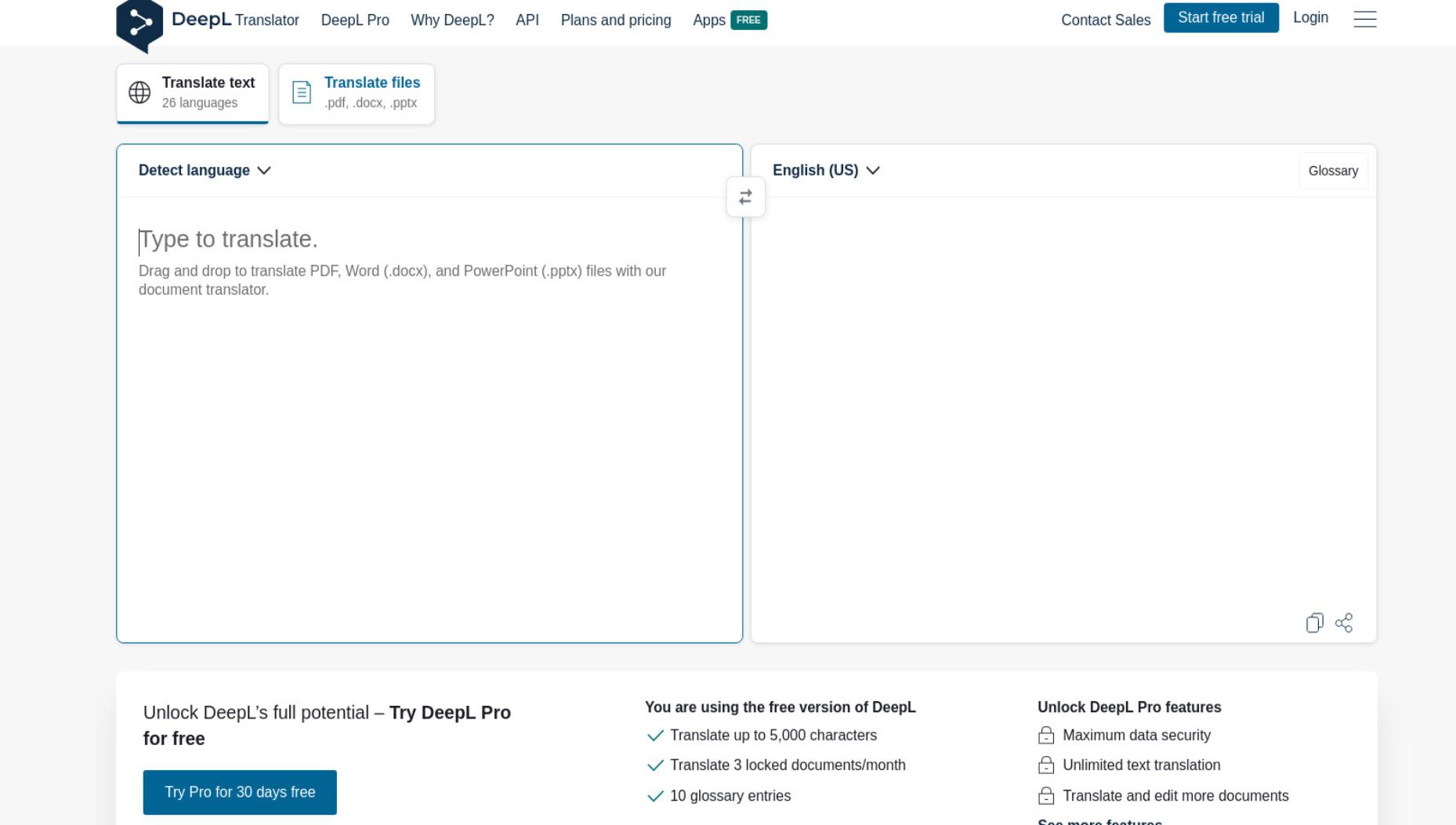Screen dimensions: 1456x825
Task: Select the Translate text tab
Action: tap(193, 93)
